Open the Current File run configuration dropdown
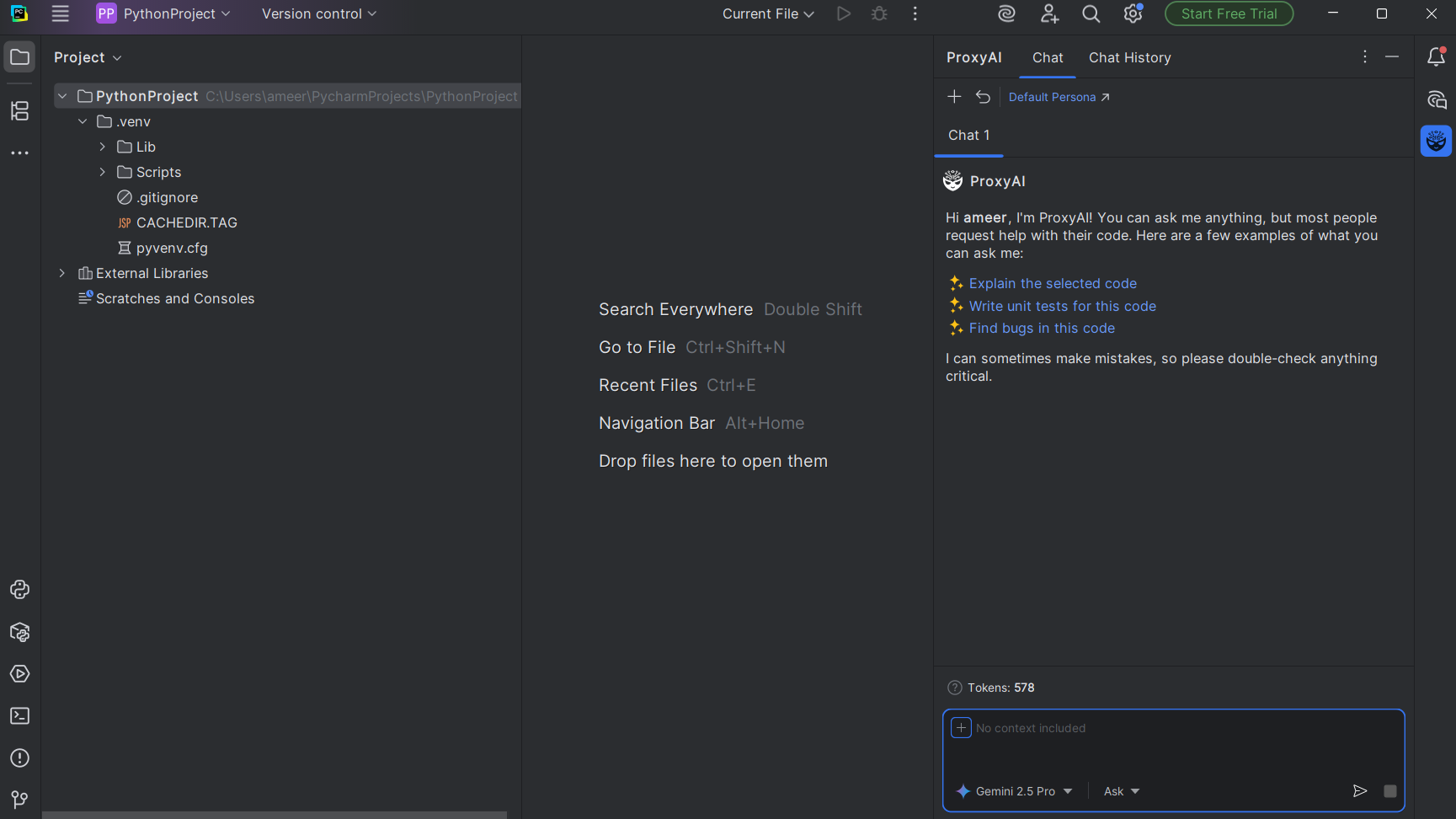Screen dimensions: 1456x819 pos(768,13)
